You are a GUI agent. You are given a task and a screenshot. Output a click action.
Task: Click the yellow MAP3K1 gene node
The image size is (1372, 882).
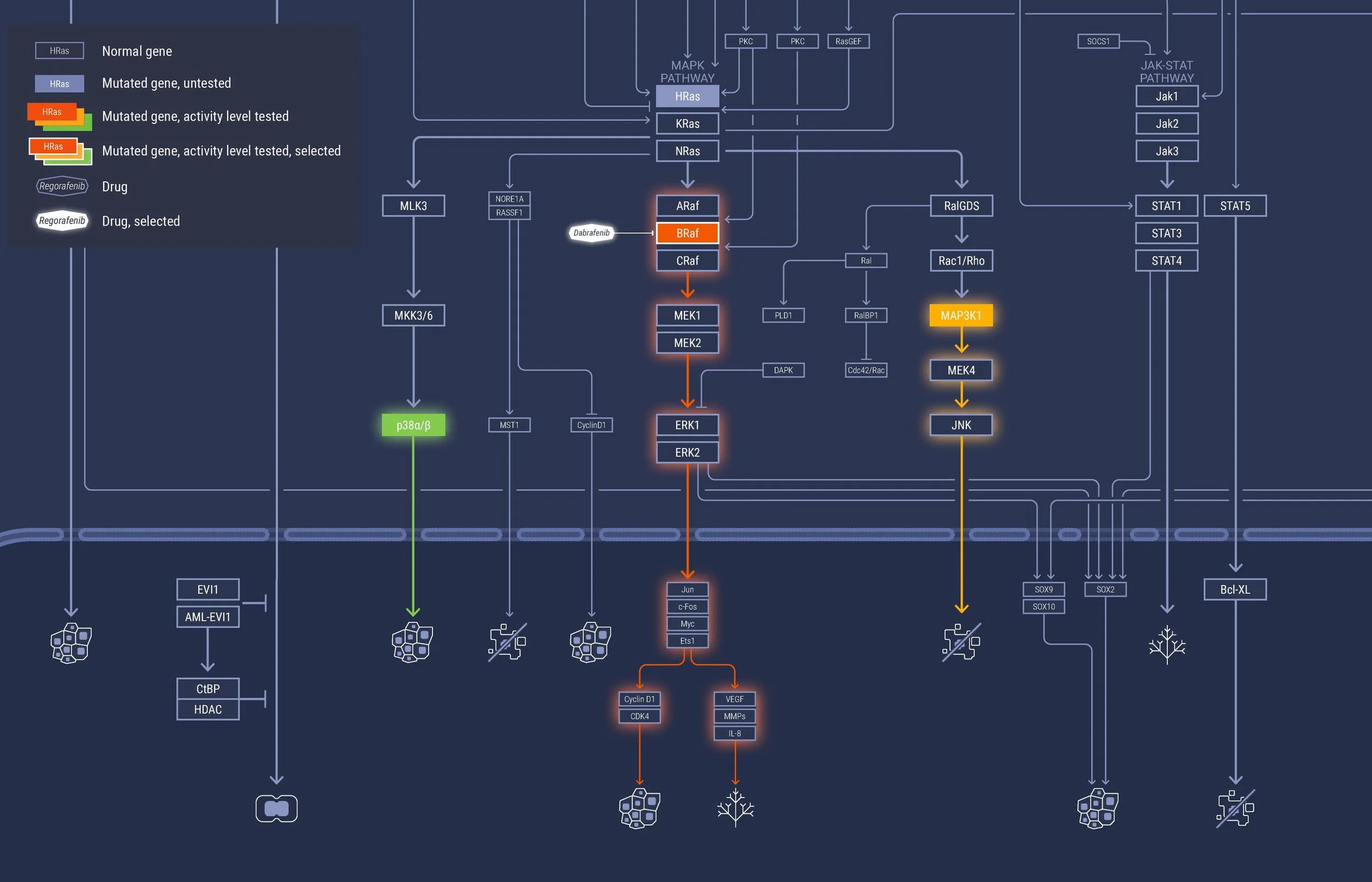tap(961, 315)
